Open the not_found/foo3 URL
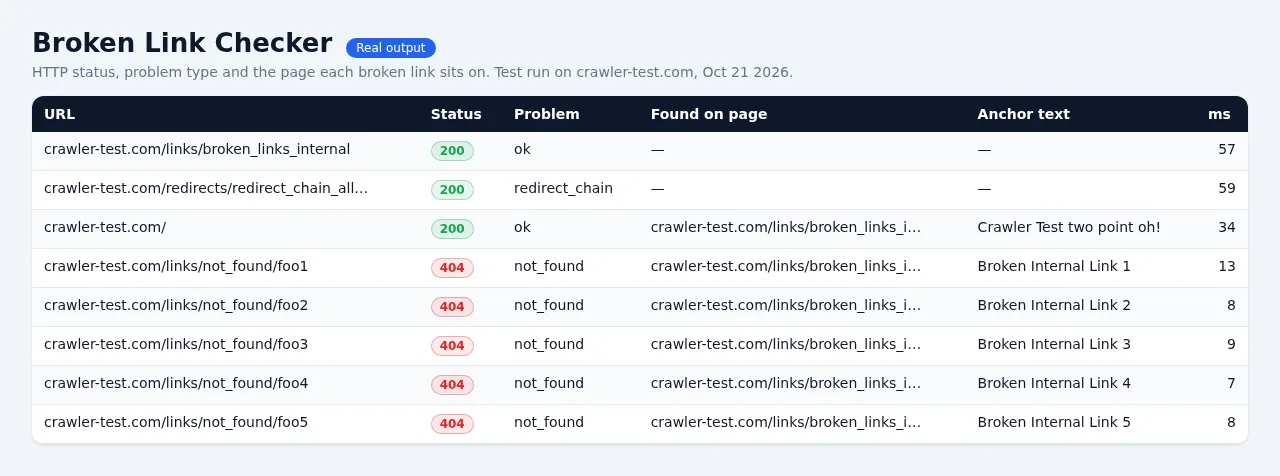Image resolution: width=1280 pixels, height=476 pixels. (176, 344)
